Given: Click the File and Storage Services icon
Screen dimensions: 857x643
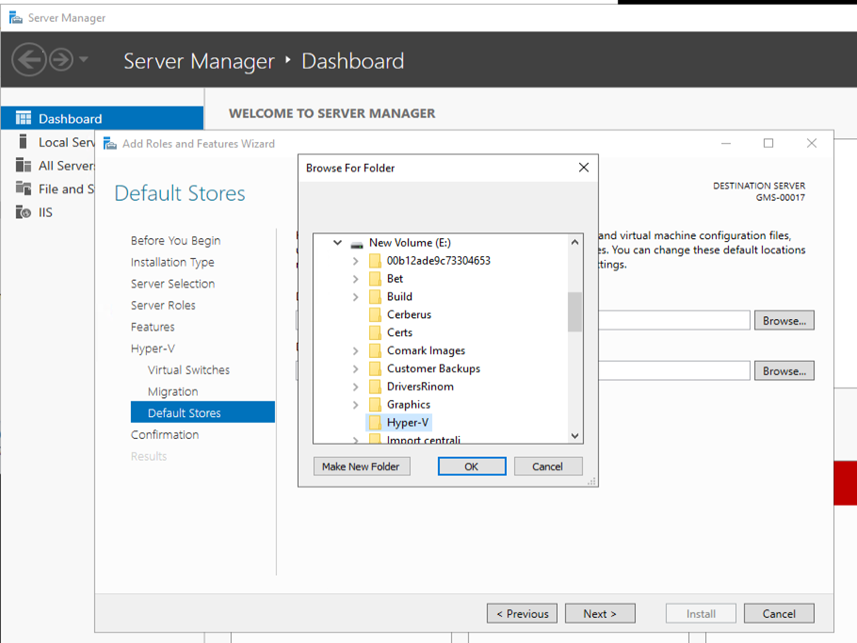Looking at the screenshot, I should click(23, 189).
